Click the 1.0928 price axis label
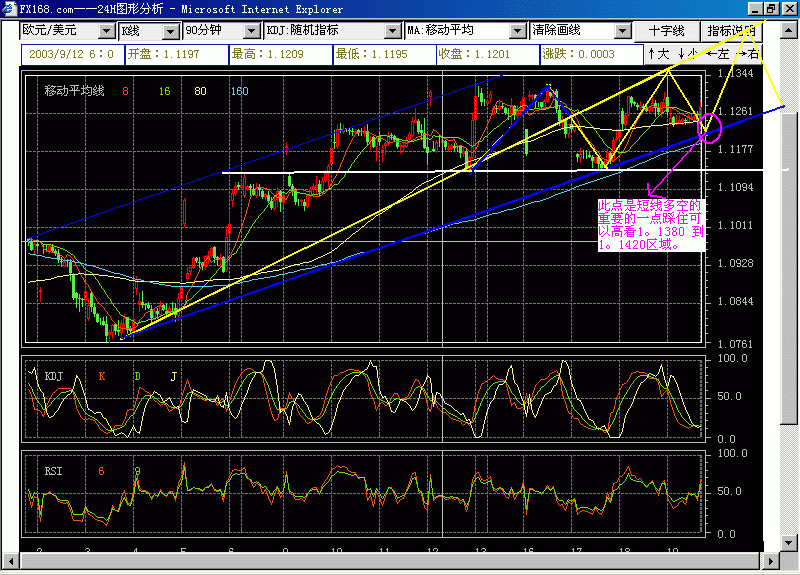The height and width of the screenshot is (575, 800). 735,263
